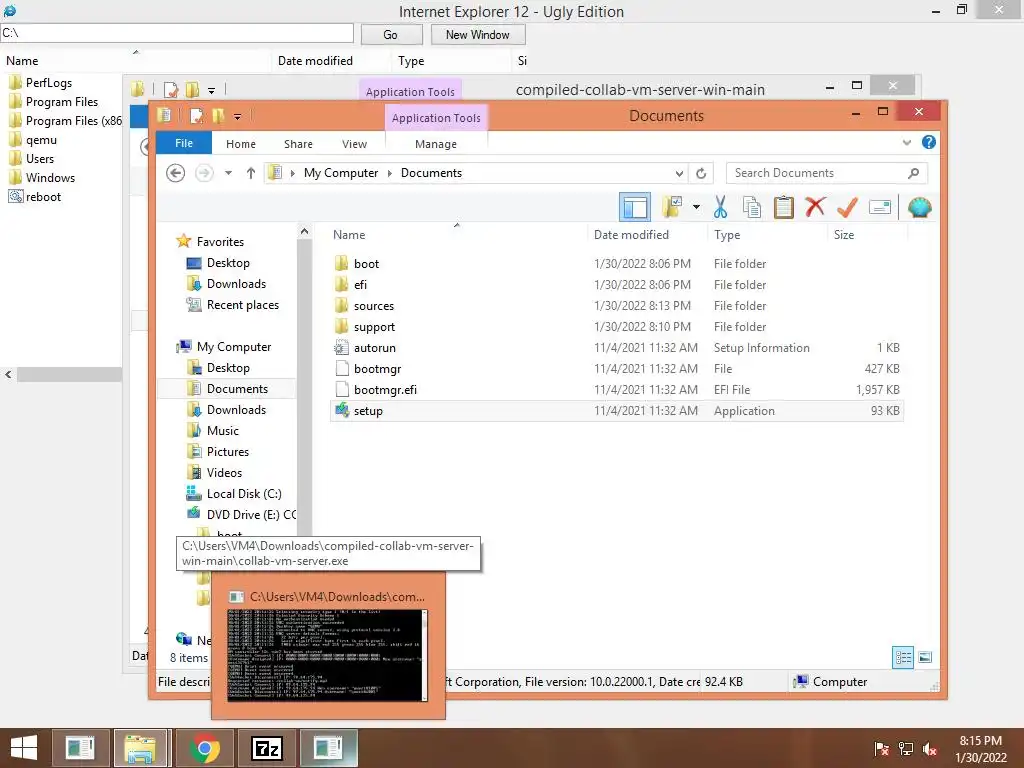1024x768 pixels.
Task: Open the address bar history dropdown
Action: [x=679, y=173]
